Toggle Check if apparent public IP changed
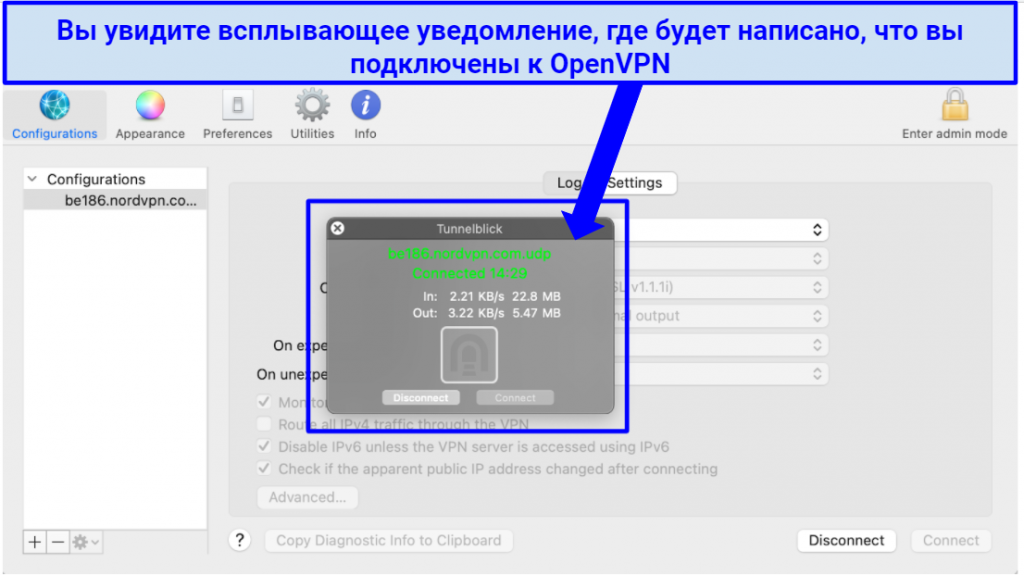The image size is (1024, 576). [x=264, y=469]
